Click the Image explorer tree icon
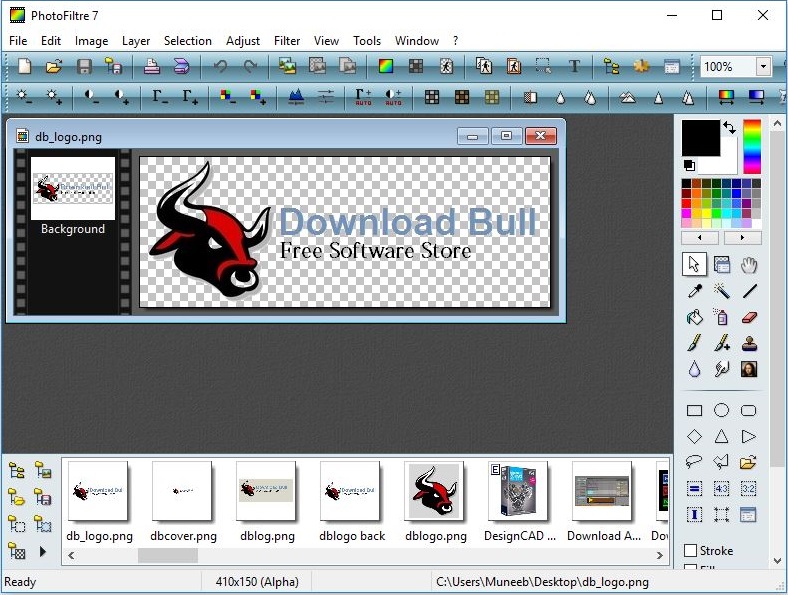The image size is (788, 595). (x=611, y=66)
